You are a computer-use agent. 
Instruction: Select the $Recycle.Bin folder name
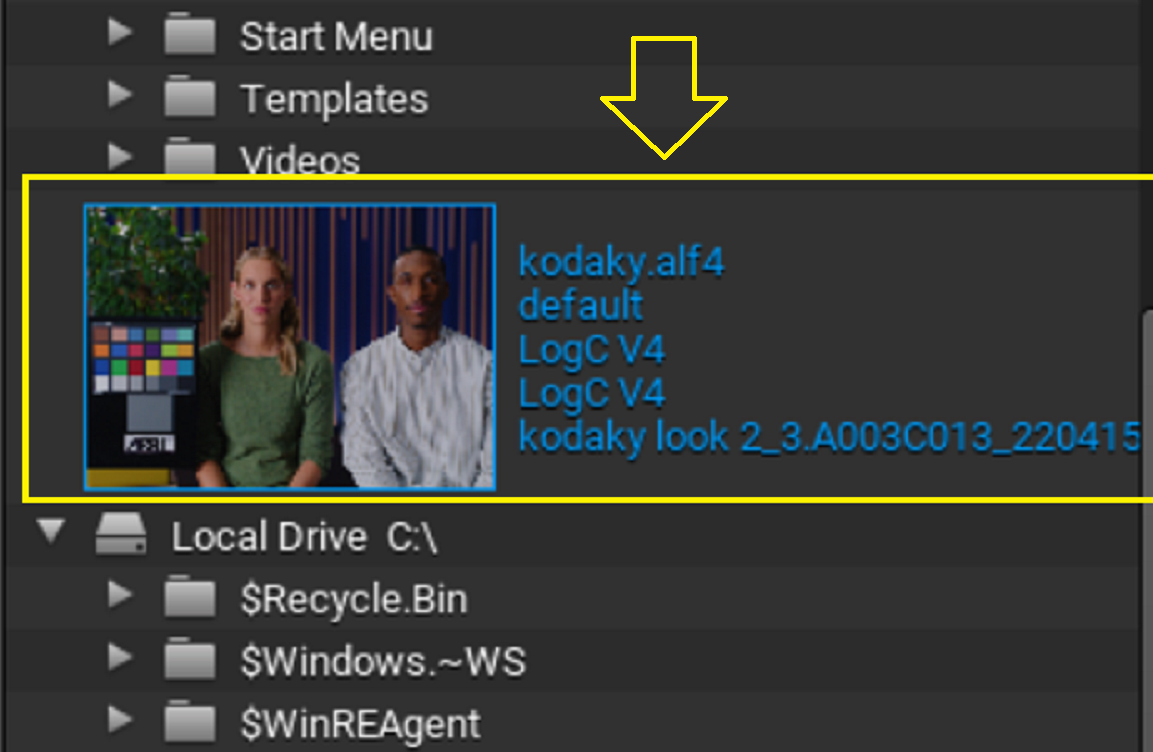tap(354, 599)
